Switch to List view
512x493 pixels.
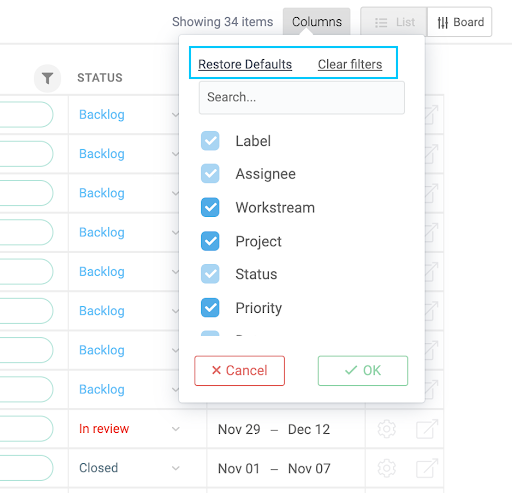click(x=394, y=22)
